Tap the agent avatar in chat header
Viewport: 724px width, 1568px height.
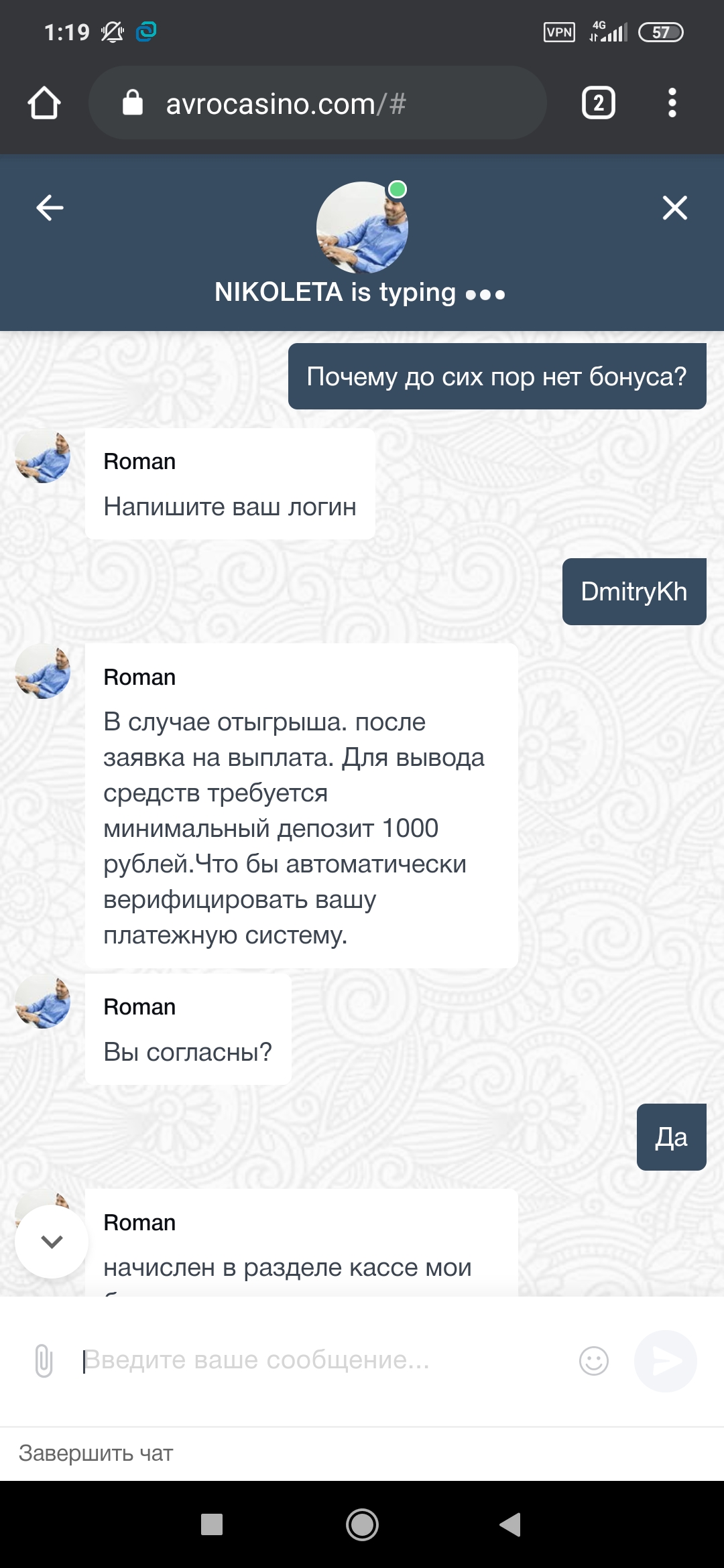tap(362, 227)
